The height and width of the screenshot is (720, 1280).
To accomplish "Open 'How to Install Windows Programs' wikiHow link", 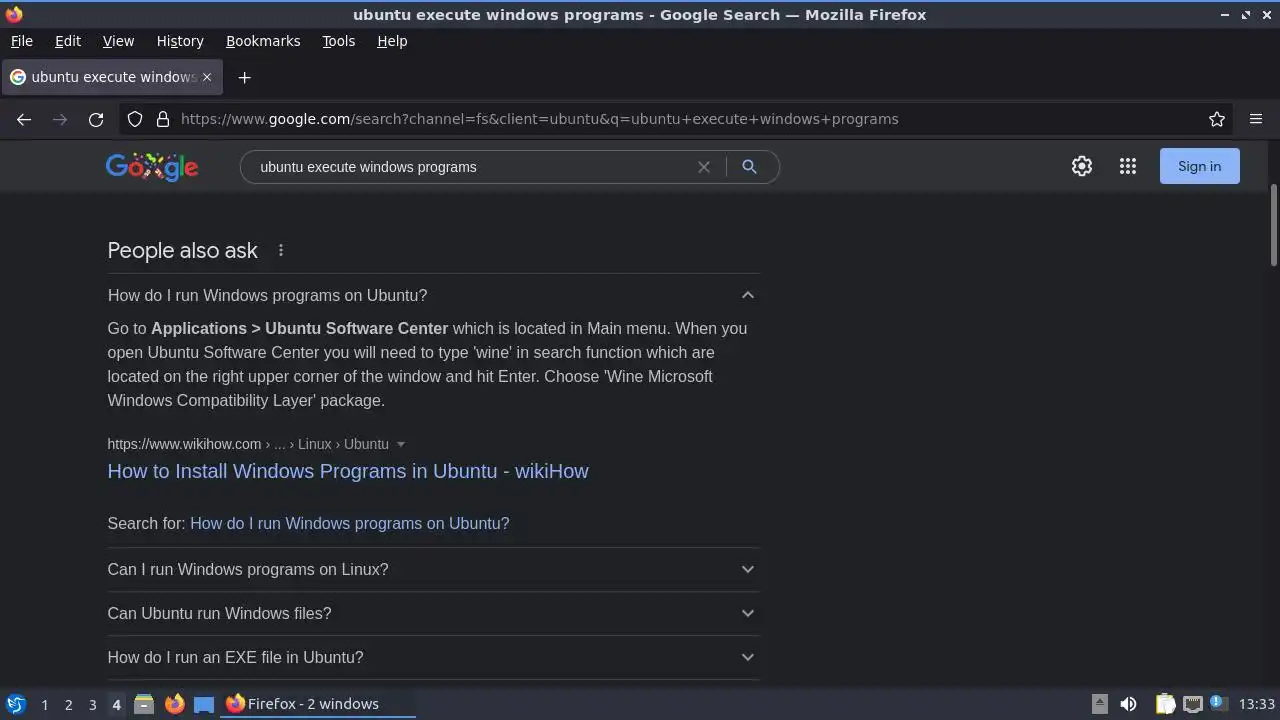I will coord(348,471).
